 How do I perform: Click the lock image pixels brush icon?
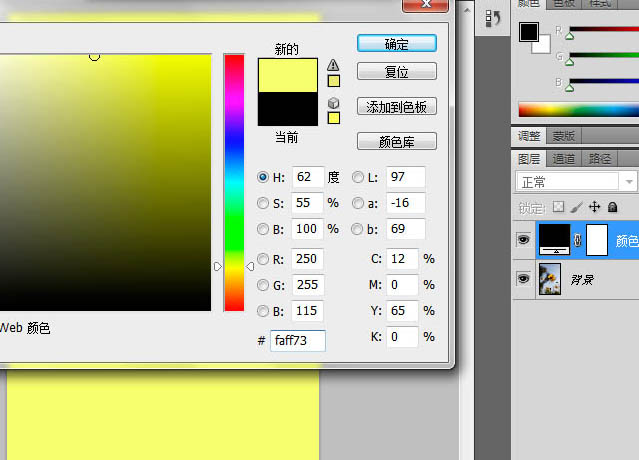pos(576,207)
